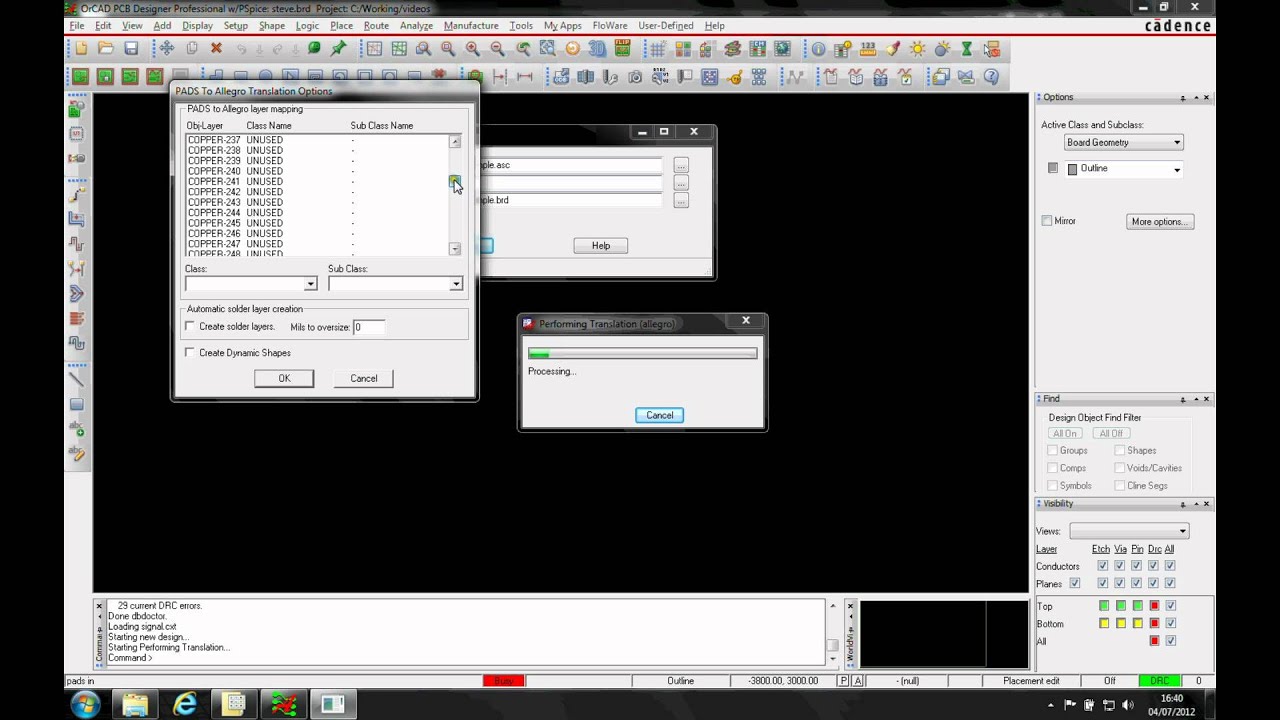This screenshot has width=1280, height=720.
Task: Click the blue info Show Element icon
Action: [x=818, y=48]
